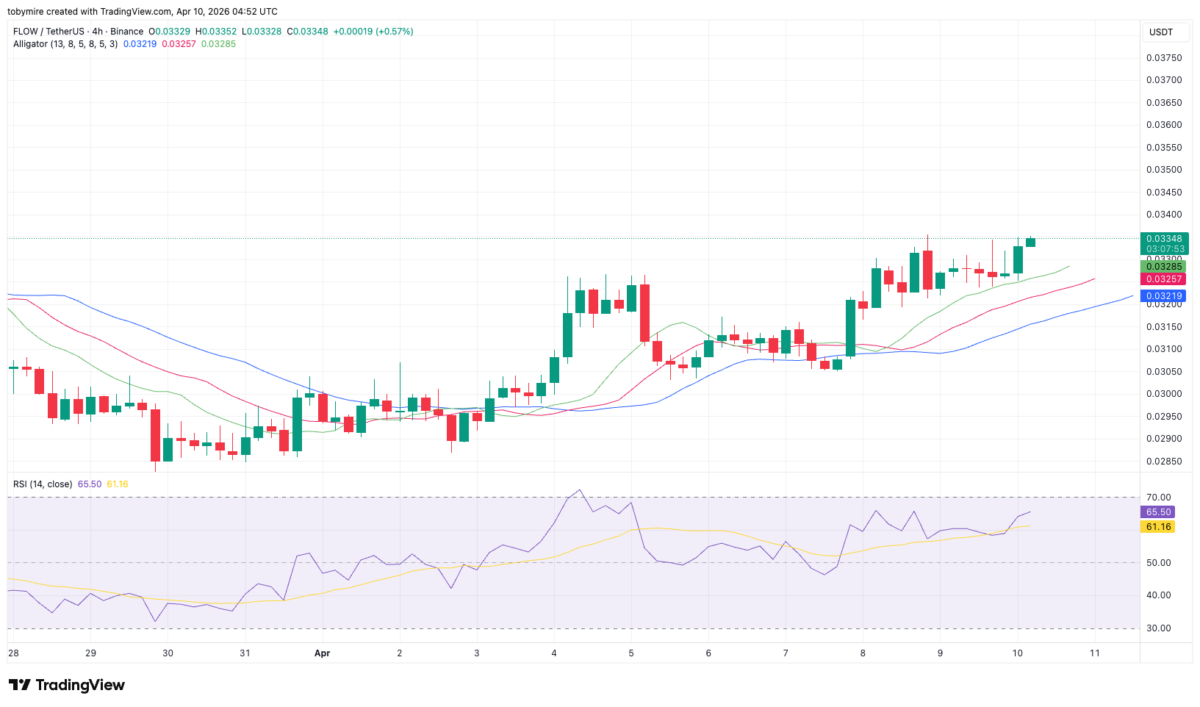Click the countdown timer 03:07:53 on the price tag

point(1164,248)
